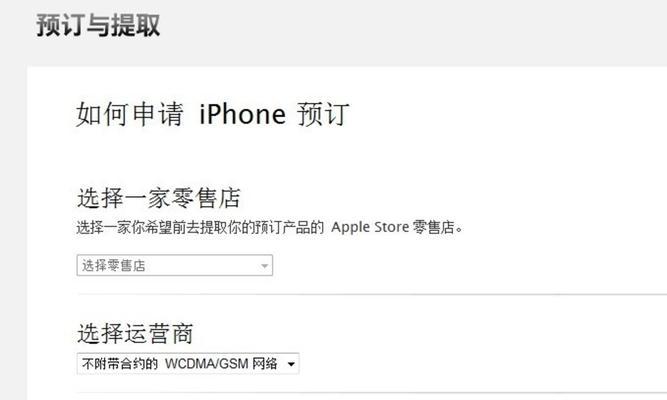Open the 不附带合约的 WCDMA/GSM 网络 carrier dropdown
Viewport: 667px width, 400px height.
pos(188,364)
